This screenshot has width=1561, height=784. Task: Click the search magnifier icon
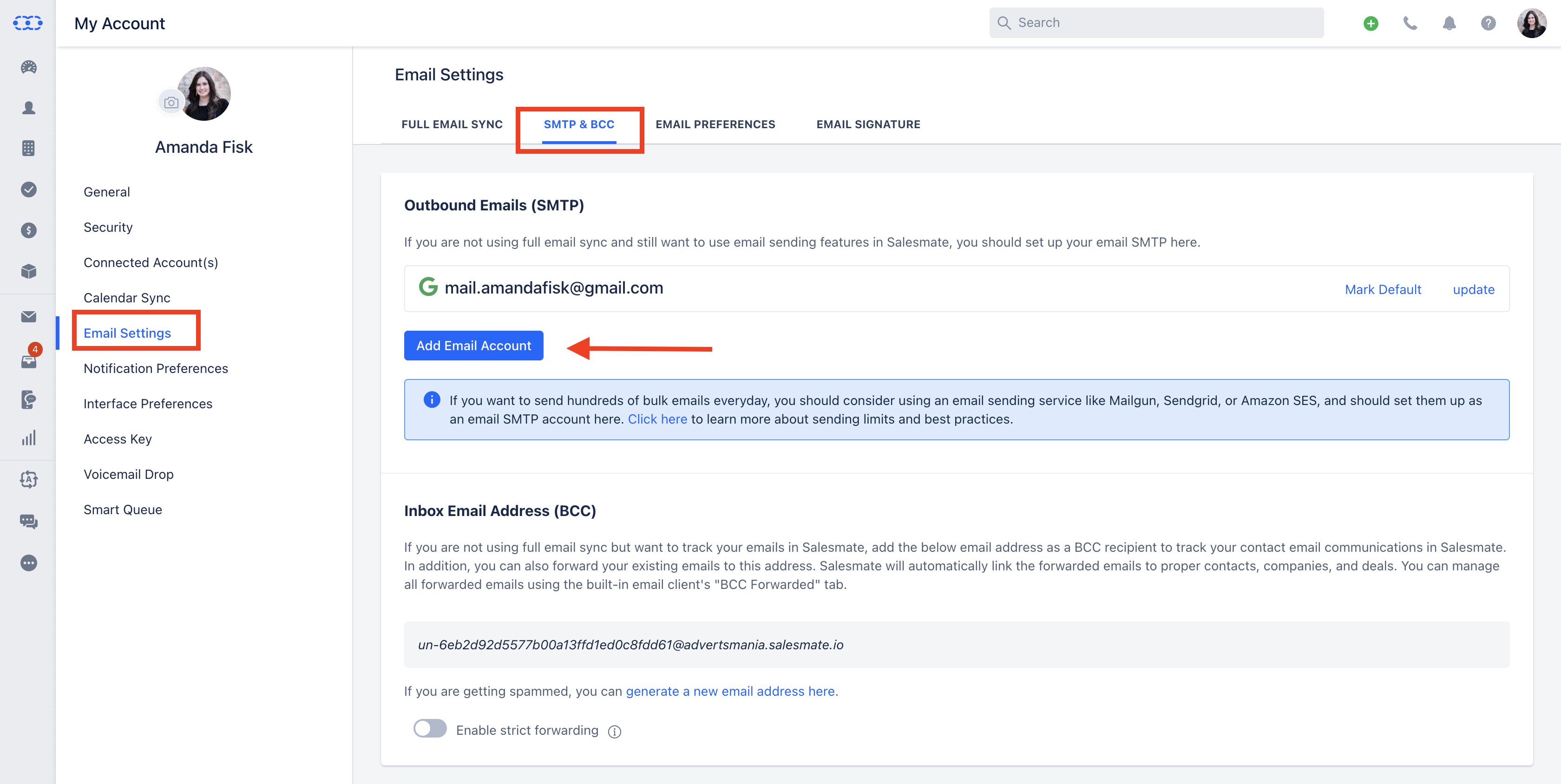(1003, 23)
